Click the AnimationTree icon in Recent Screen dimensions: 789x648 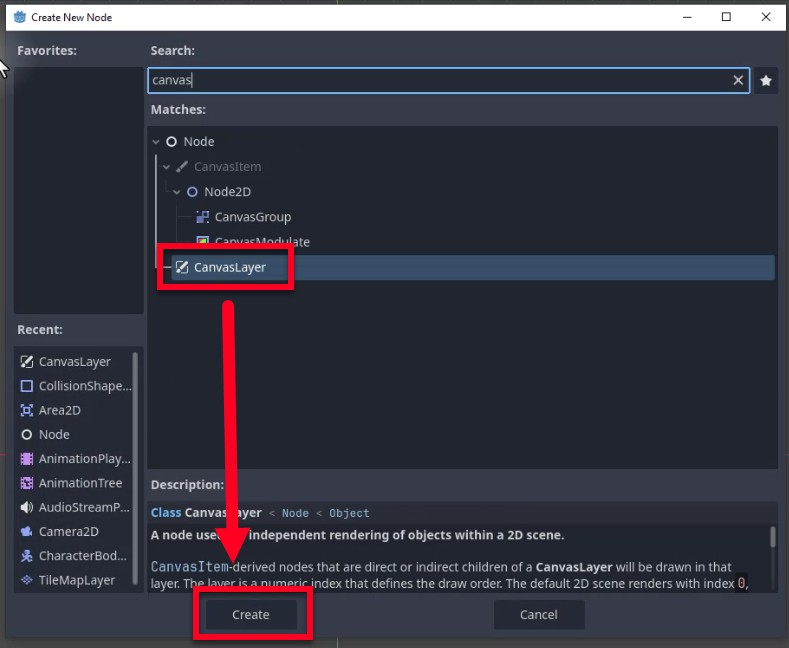point(27,483)
